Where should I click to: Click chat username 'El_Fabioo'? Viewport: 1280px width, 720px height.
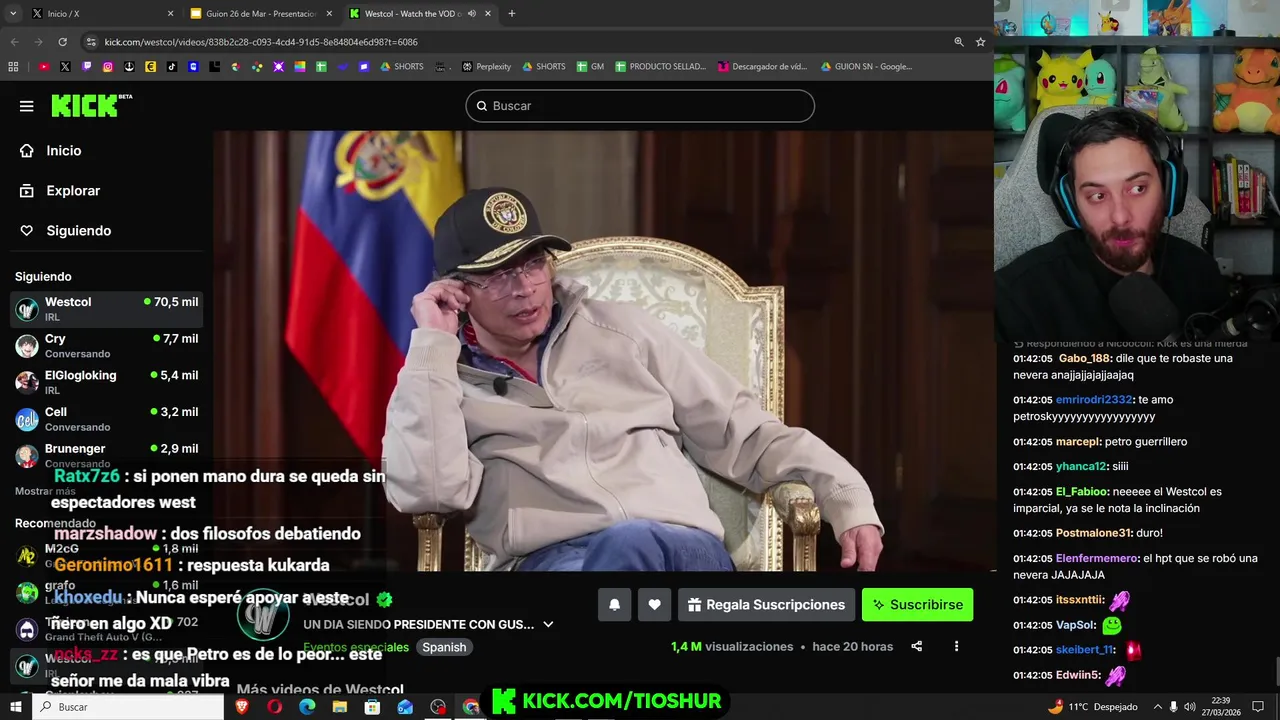pyautogui.click(x=1081, y=492)
